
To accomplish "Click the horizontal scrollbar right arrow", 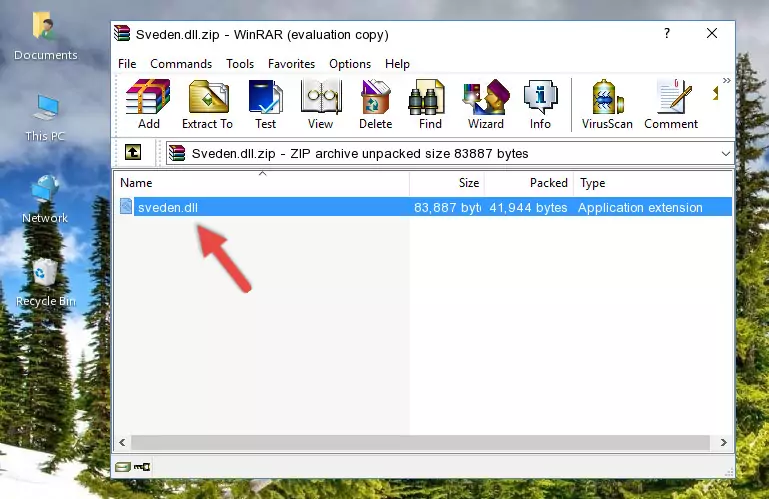I will click(723, 443).
